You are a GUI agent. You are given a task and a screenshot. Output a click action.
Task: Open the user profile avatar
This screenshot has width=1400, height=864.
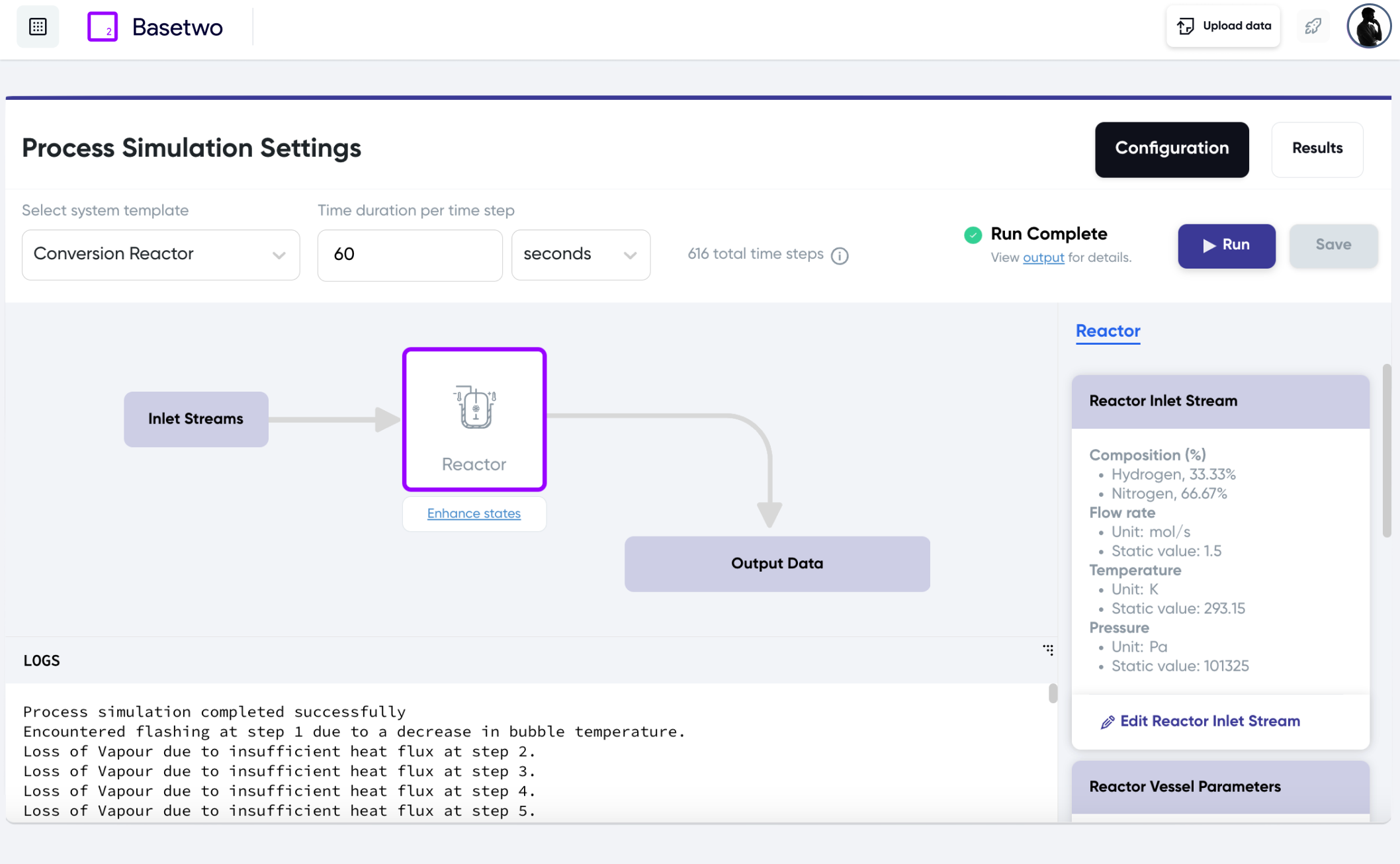(x=1368, y=26)
